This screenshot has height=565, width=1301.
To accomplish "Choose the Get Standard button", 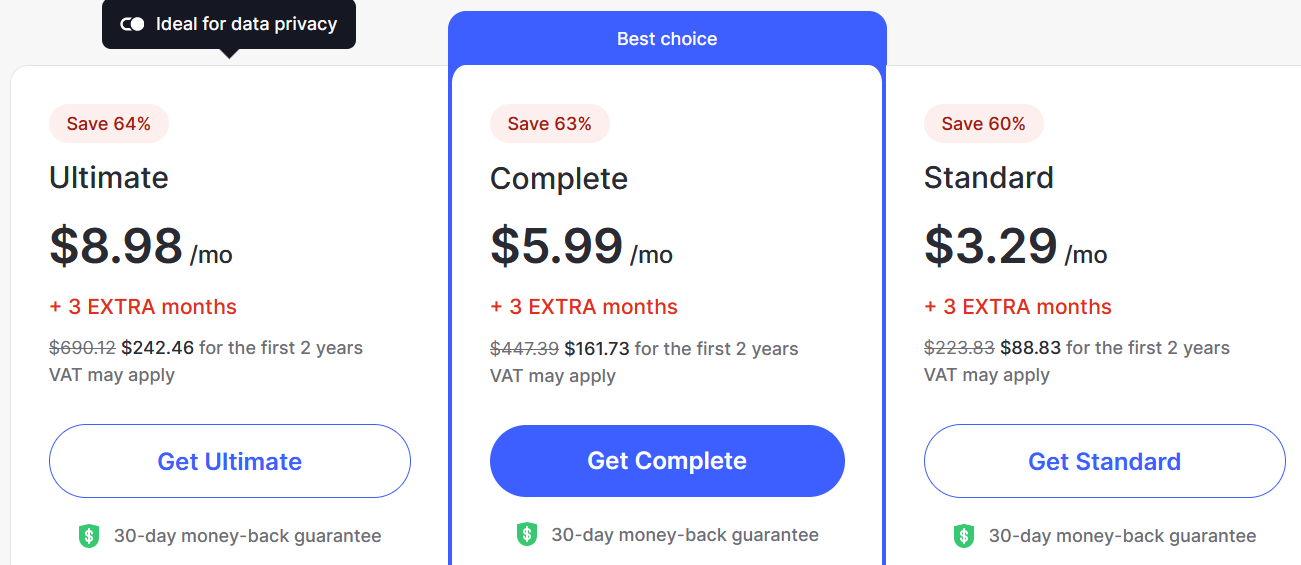I will point(1104,461).
